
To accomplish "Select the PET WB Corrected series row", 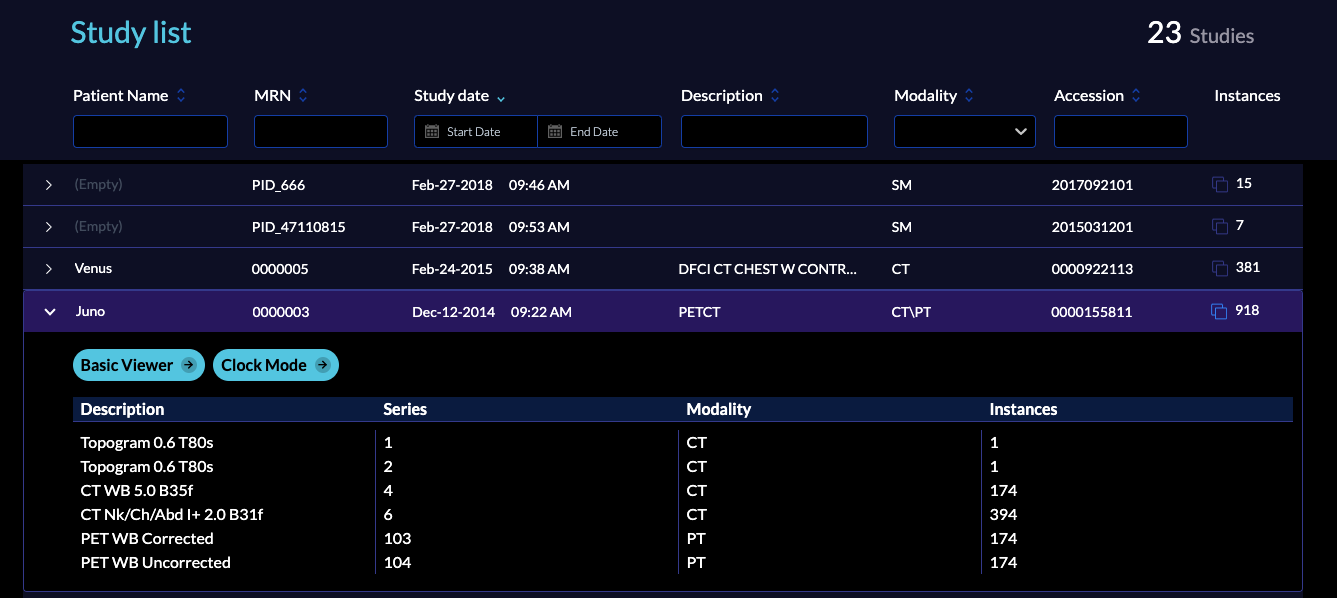I will click(x=146, y=538).
